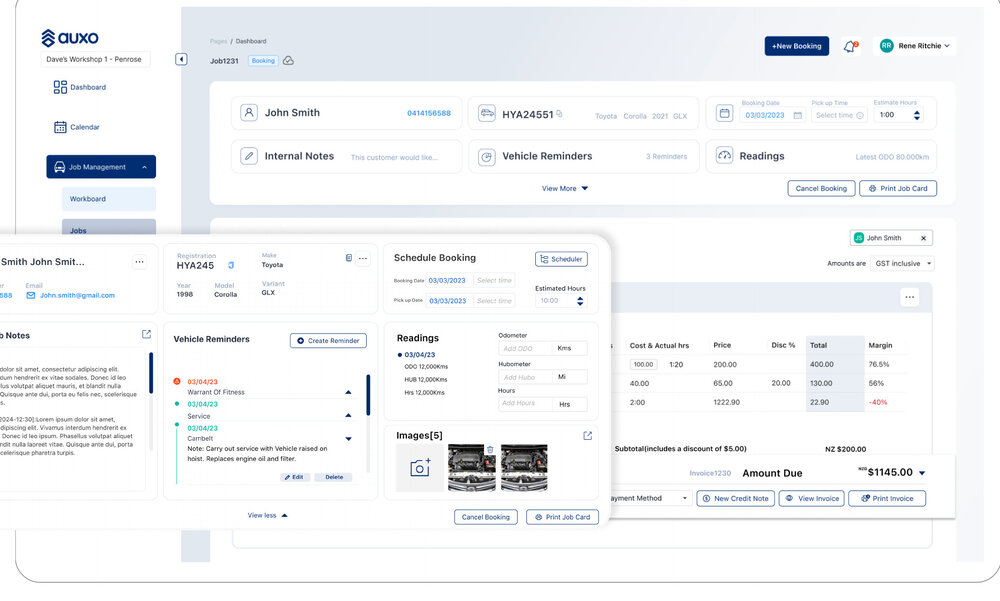The height and width of the screenshot is (601, 1000).
Task: Click Delete on the Cambelt reminder
Action: [334, 477]
